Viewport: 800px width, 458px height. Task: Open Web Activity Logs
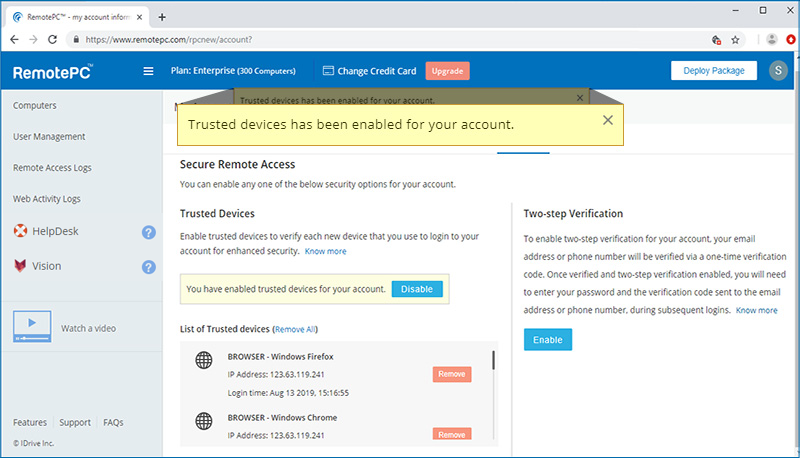point(46,199)
